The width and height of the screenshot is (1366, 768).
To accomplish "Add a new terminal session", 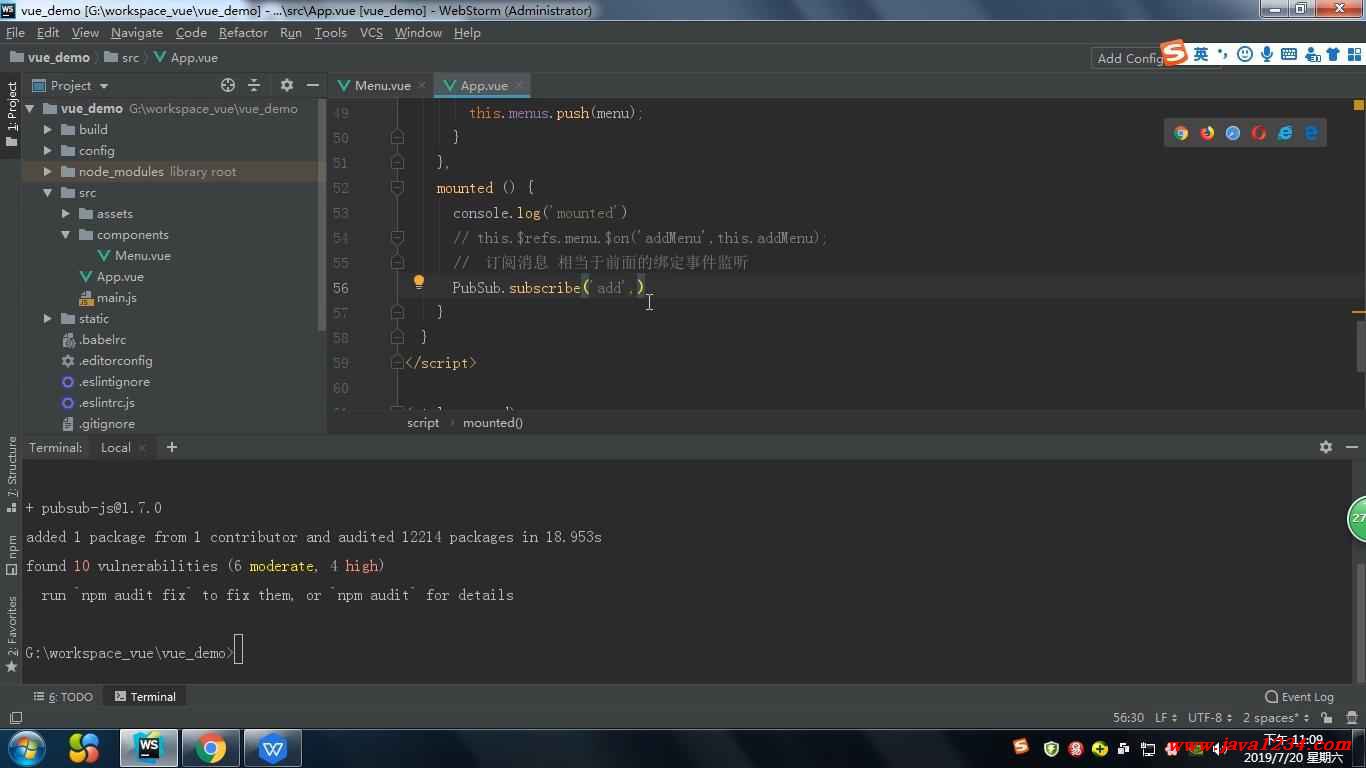I will [x=171, y=447].
